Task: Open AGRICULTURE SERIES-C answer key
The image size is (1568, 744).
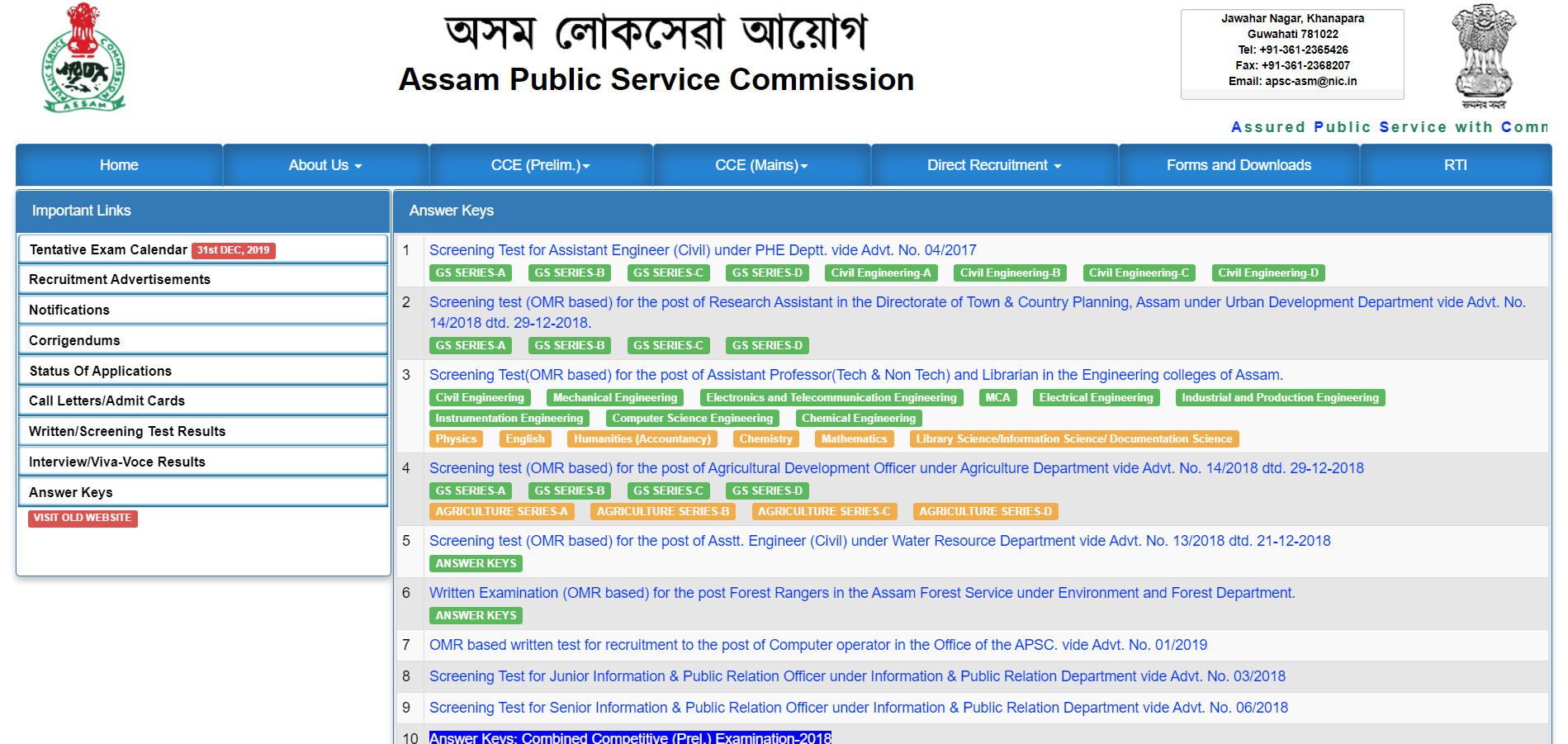Action: tap(824, 511)
